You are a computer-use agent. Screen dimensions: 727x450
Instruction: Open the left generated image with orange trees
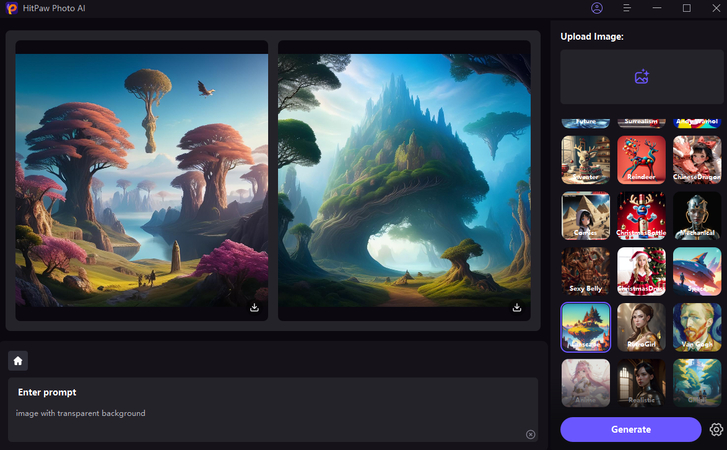pos(141,180)
